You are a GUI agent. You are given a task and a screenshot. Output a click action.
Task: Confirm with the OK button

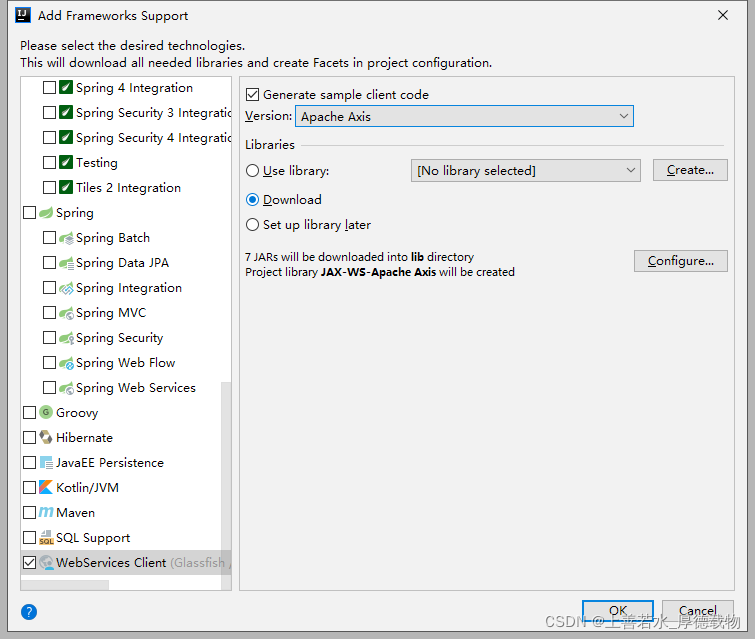point(618,611)
